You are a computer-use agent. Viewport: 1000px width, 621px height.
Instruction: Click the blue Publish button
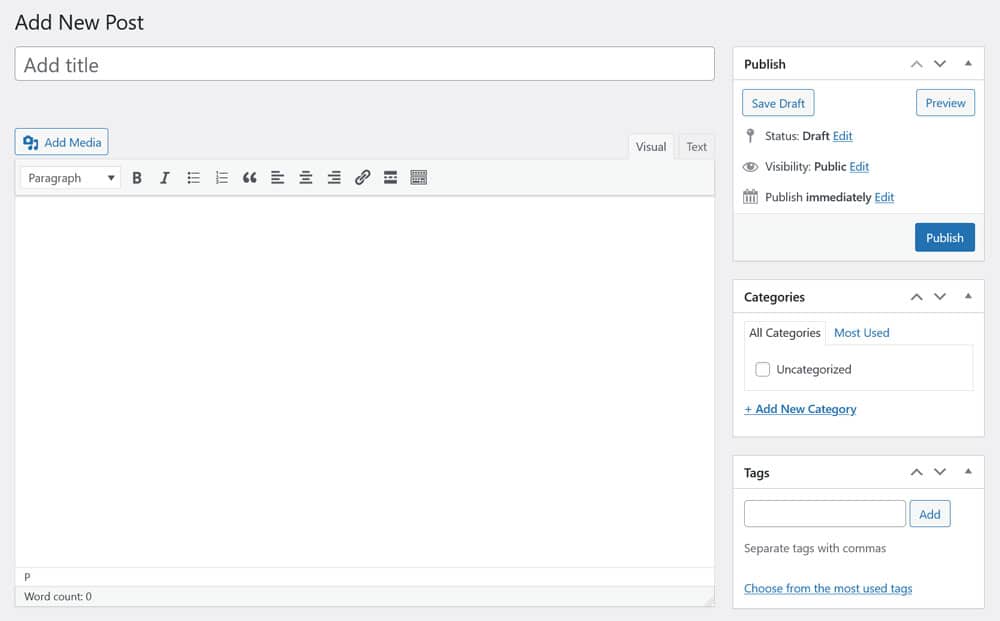click(x=944, y=237)
